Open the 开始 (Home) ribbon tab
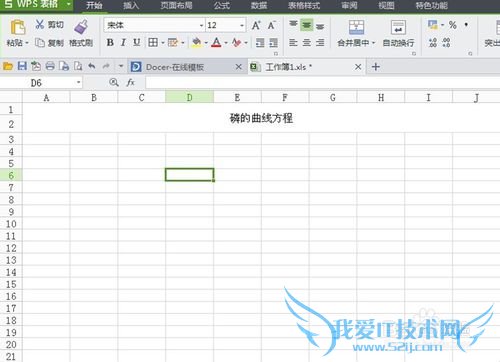The width and height of the screenshot is (500, 362). coord(94,5)
